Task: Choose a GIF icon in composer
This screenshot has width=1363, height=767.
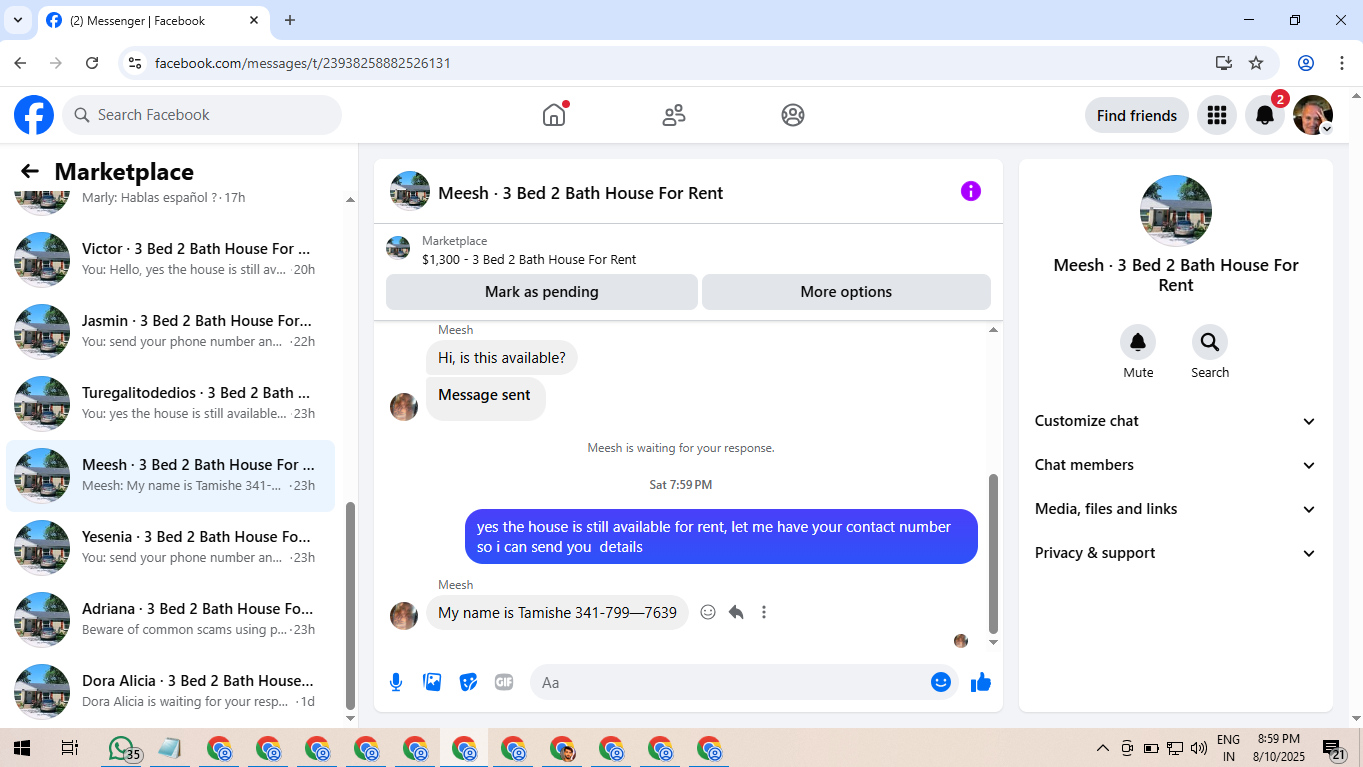Action: click(x=504, y=682)
